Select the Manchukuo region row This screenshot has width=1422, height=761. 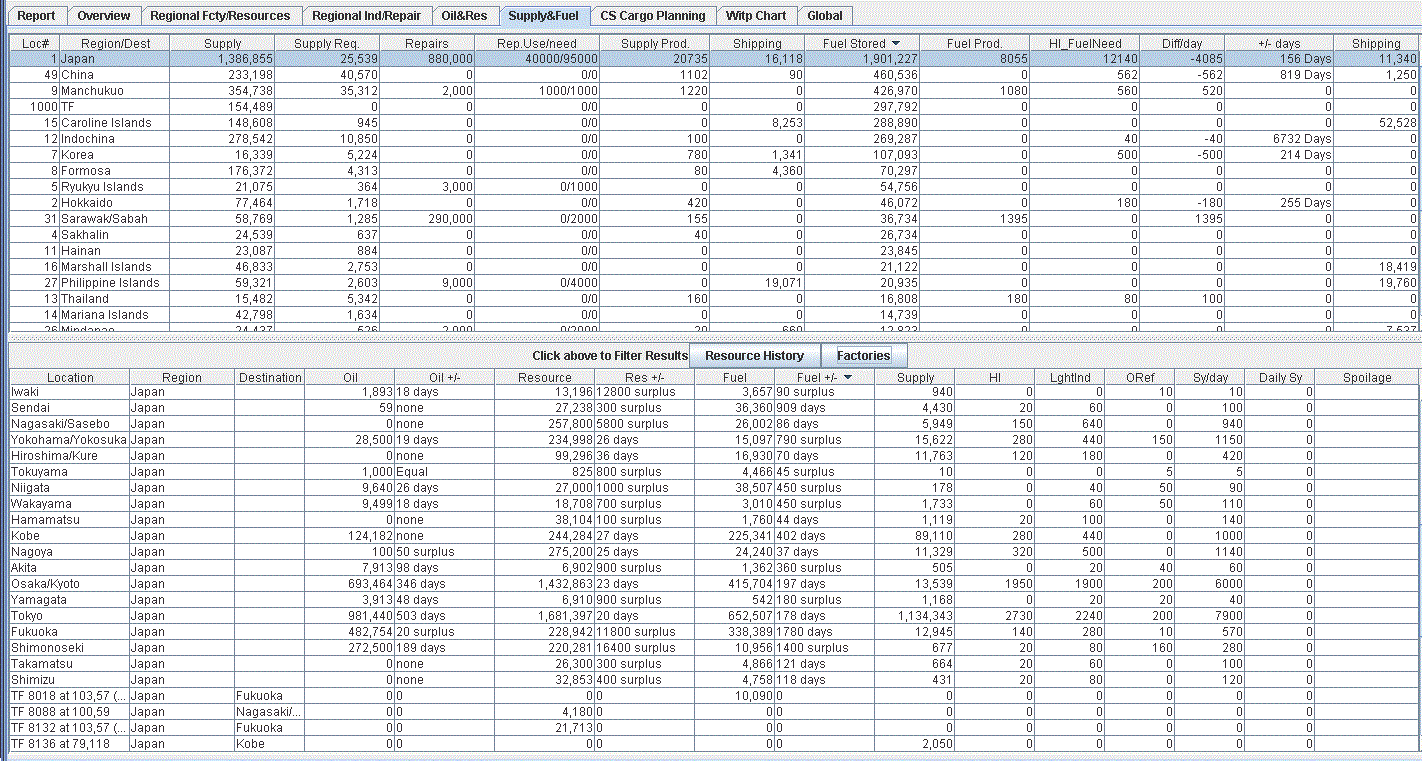point(714,91)
